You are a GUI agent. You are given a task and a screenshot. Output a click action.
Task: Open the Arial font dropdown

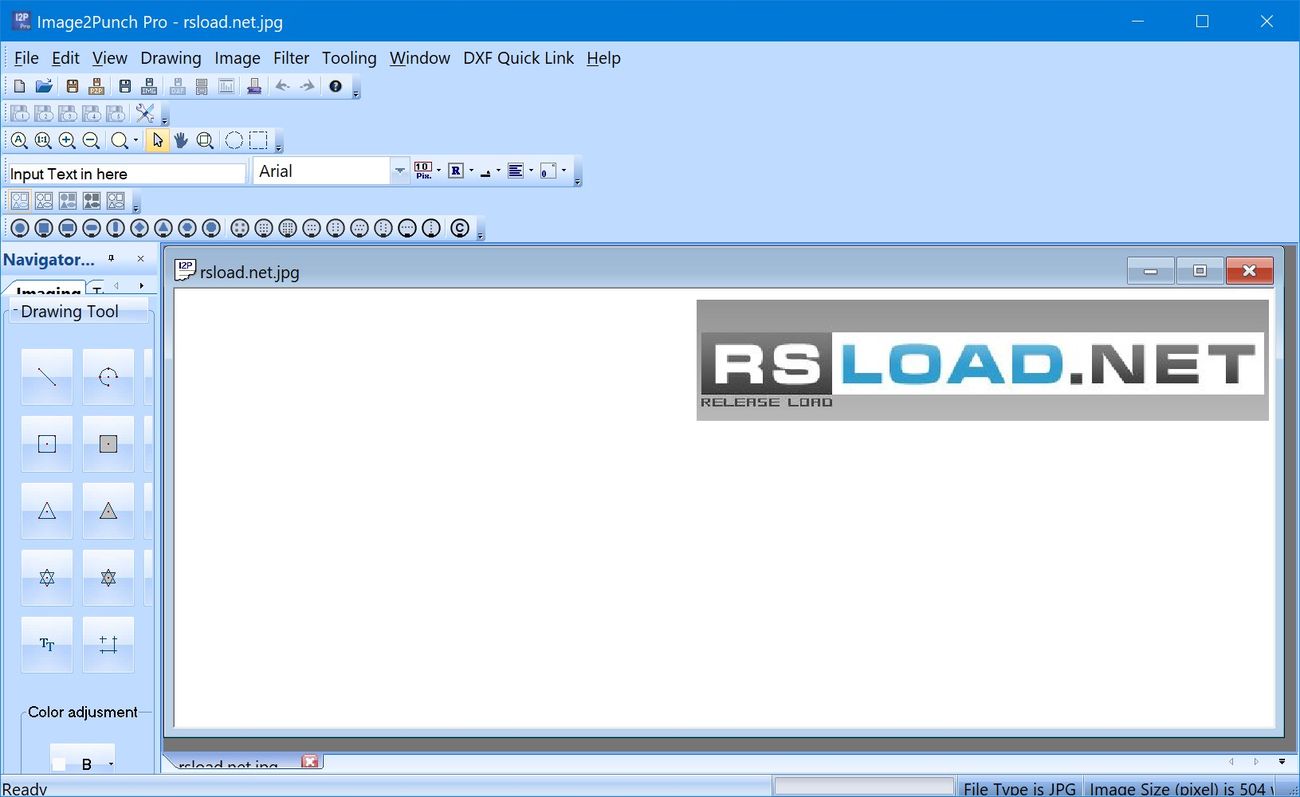pos(400,171)
